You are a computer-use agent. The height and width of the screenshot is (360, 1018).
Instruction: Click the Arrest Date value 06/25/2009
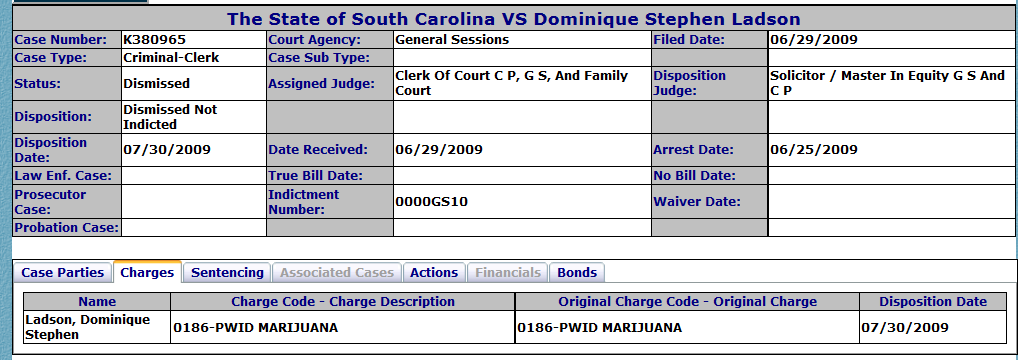(813, 149)
